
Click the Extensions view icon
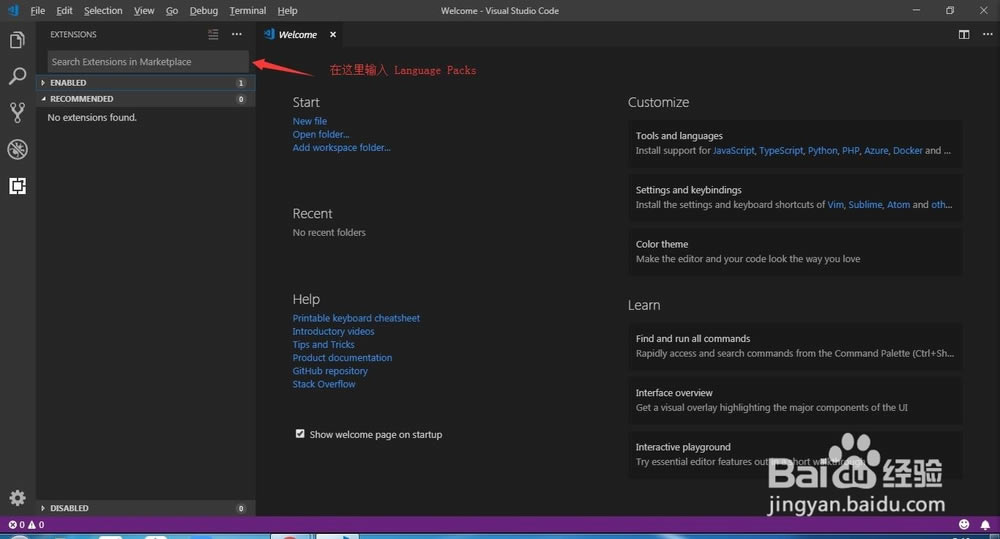point(17,186)
